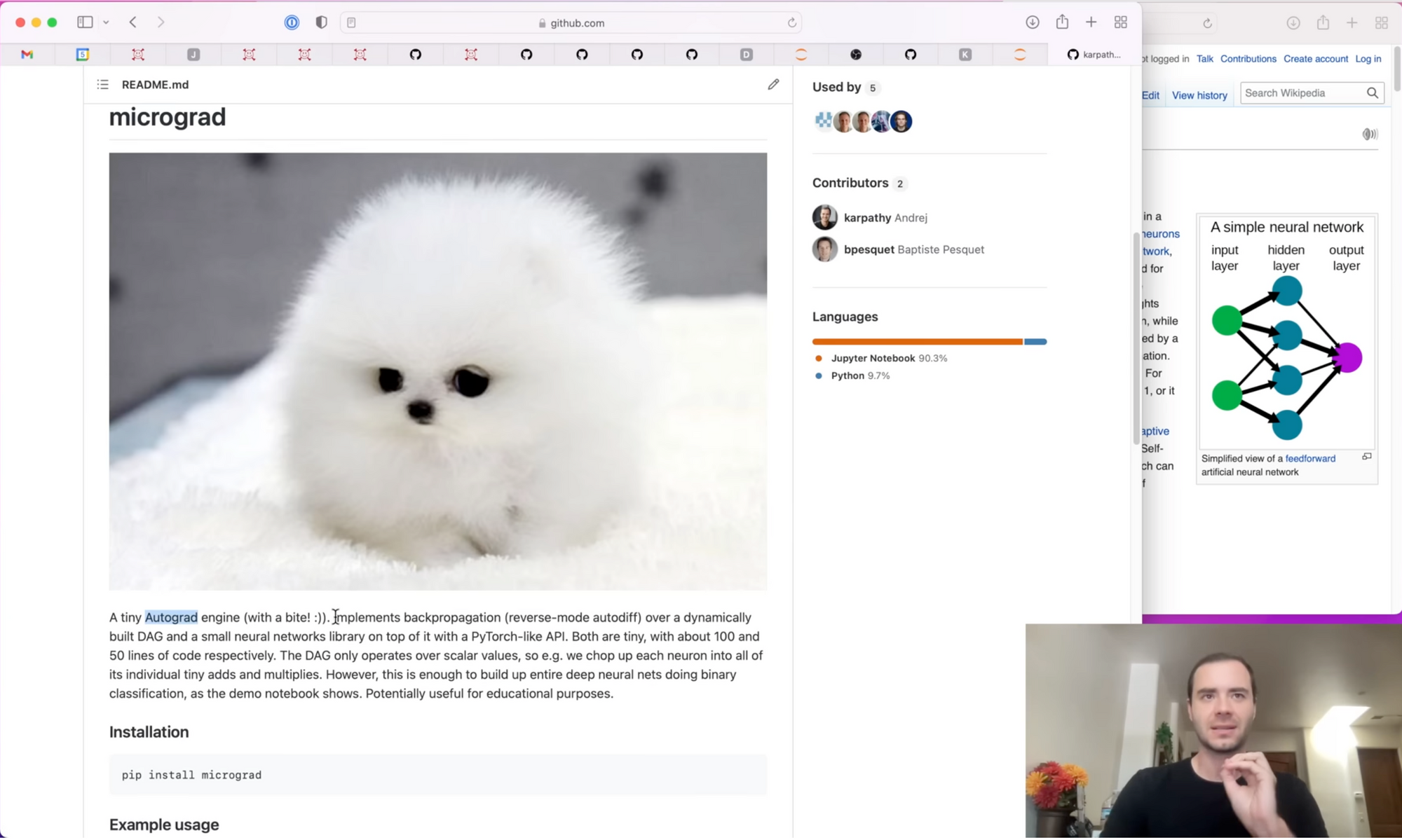Screen dimensions: 1402x840
Task: Open the README table of contents icon
Action: pos(103,85)
